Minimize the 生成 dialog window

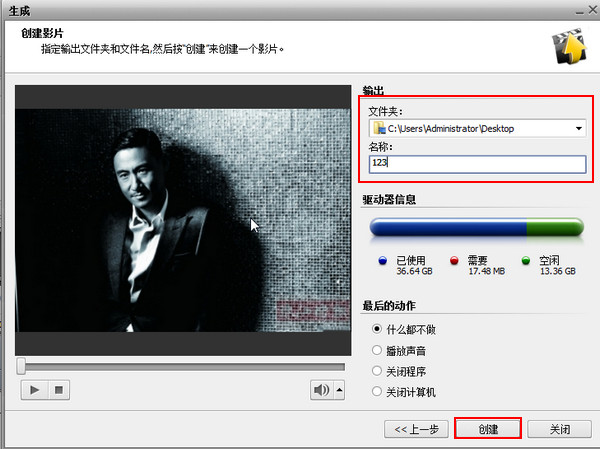[580, 11]
